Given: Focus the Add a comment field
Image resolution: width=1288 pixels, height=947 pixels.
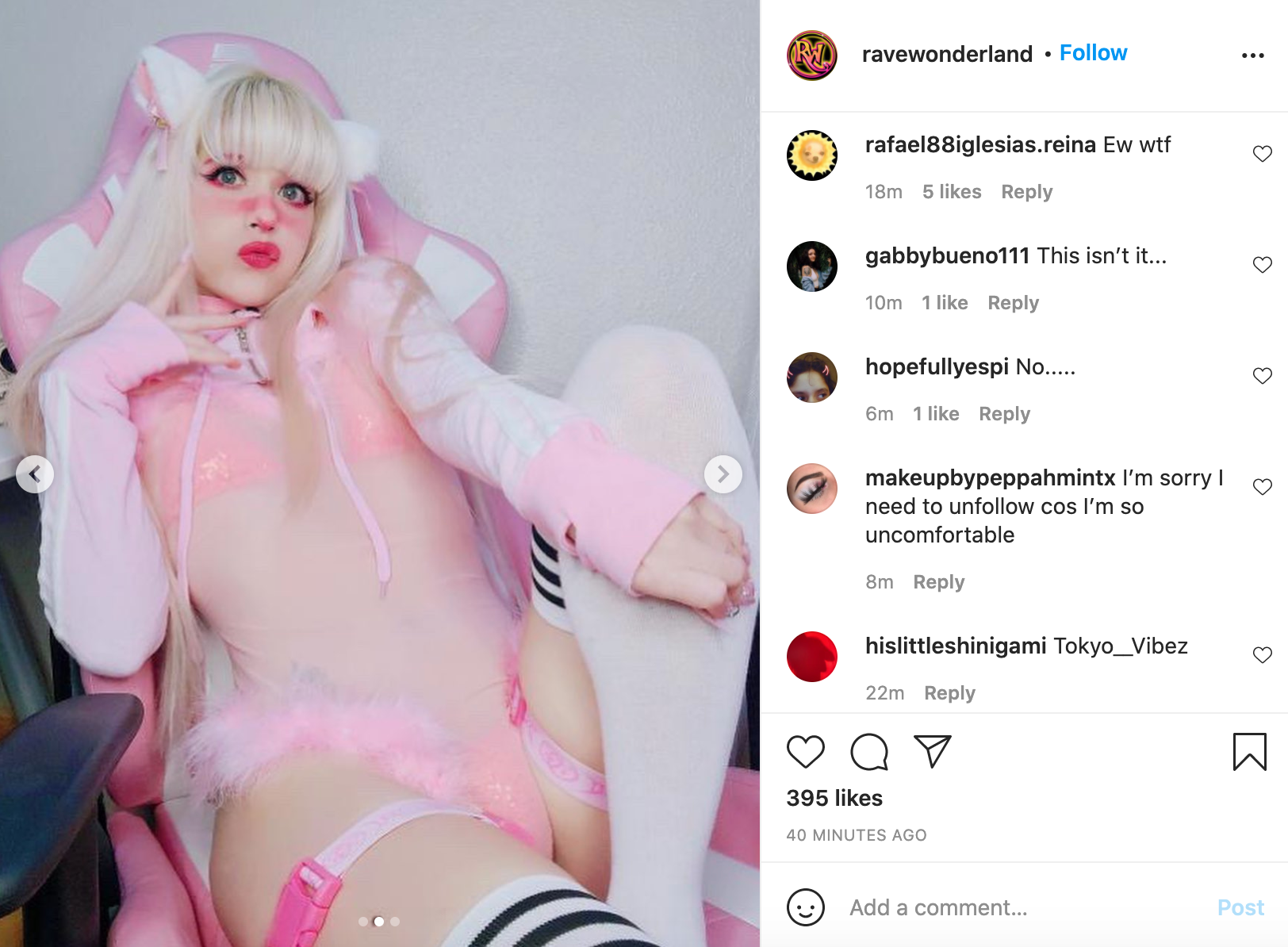Looking at the screenshot, I should (1023, 907).
